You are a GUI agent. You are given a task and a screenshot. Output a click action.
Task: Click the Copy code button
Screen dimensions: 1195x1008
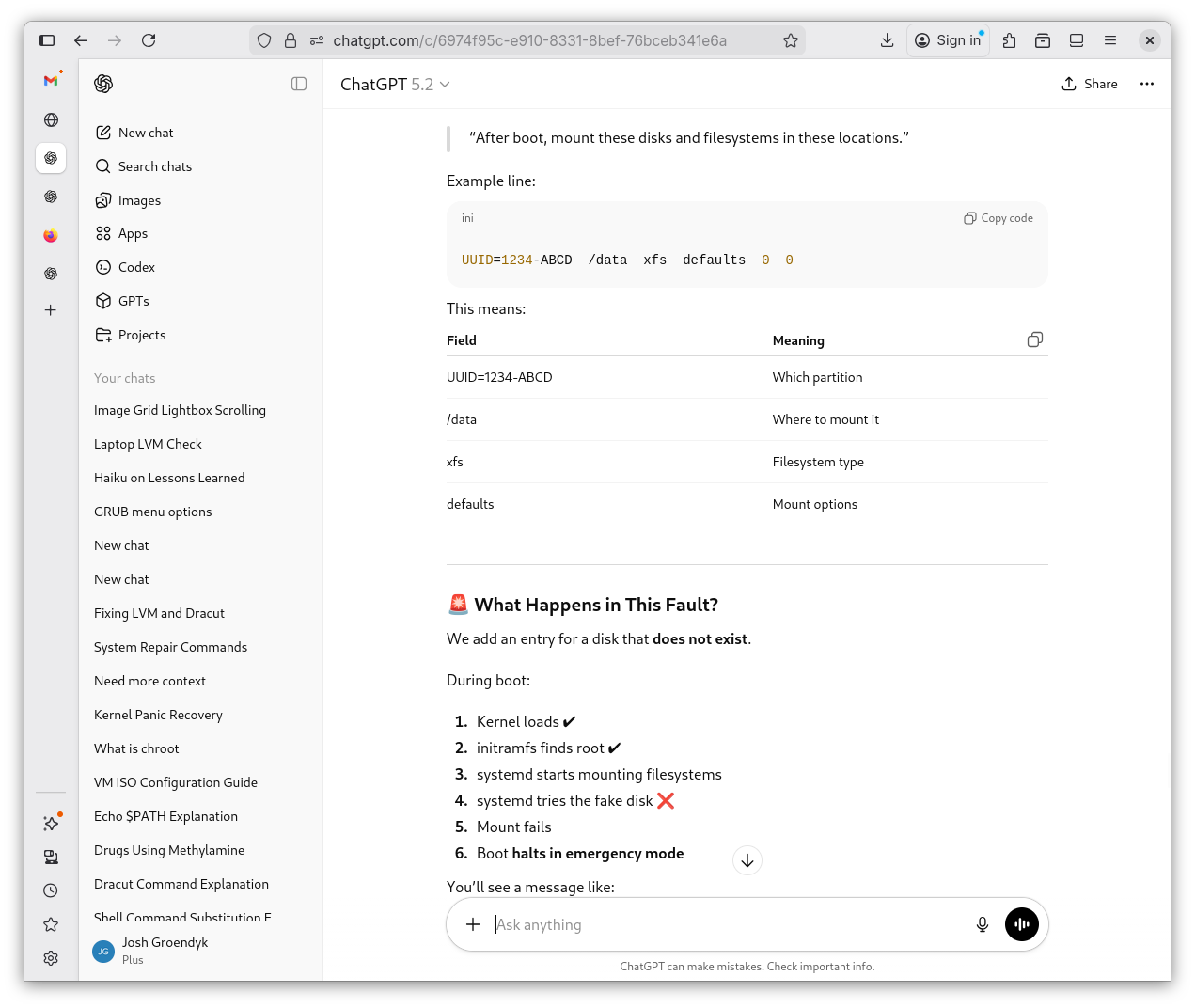(998, 218)
